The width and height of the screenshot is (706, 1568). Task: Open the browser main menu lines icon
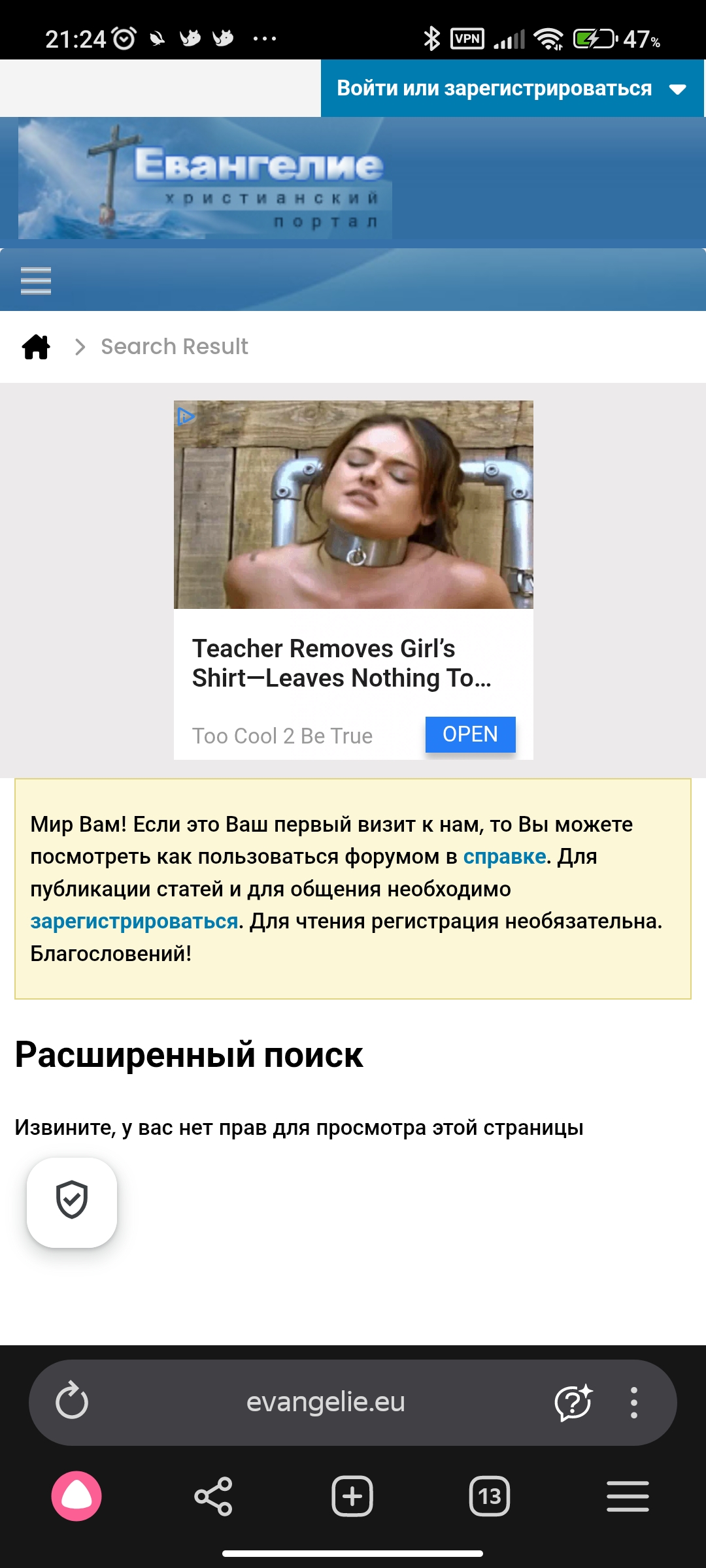628,1496
